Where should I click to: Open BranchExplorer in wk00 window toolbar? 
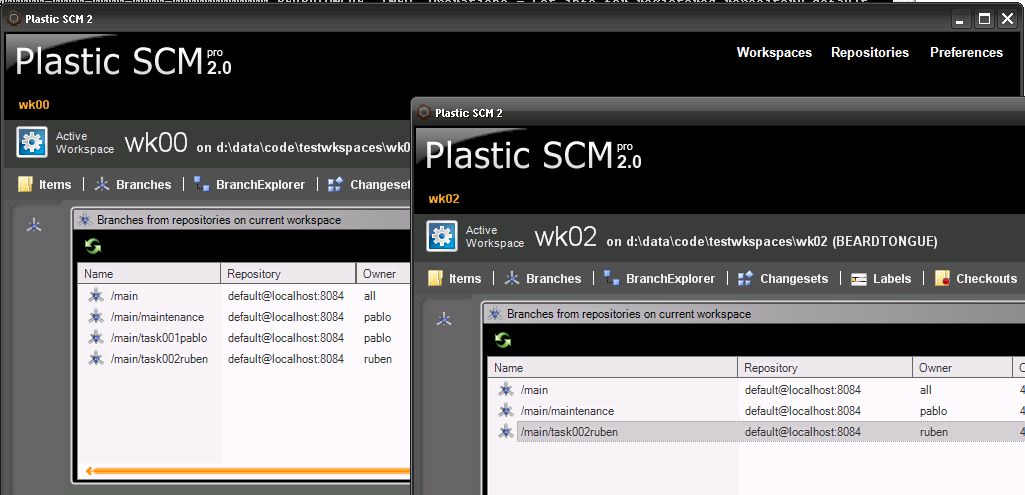[249, 184]
